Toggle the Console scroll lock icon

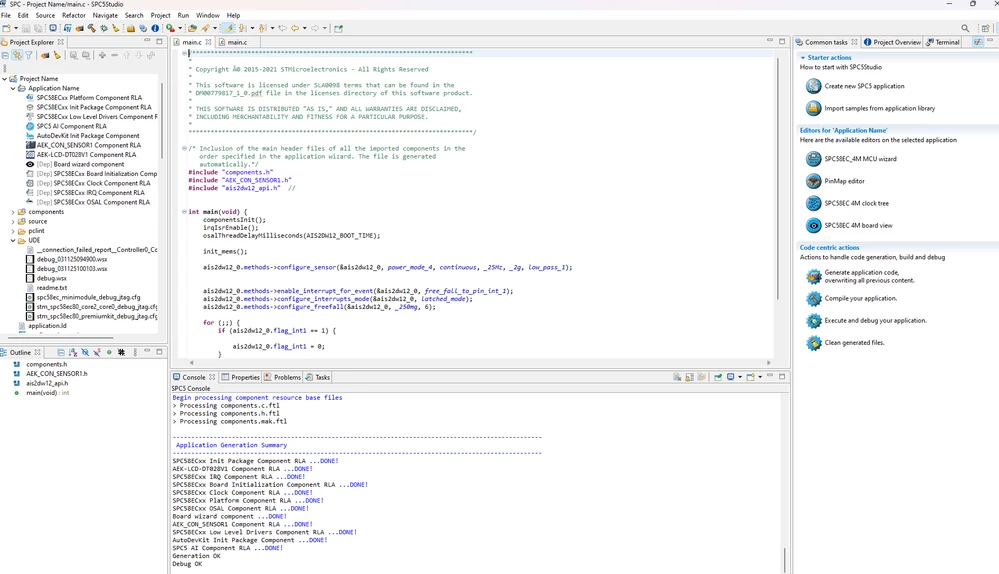tap(689, 377)
